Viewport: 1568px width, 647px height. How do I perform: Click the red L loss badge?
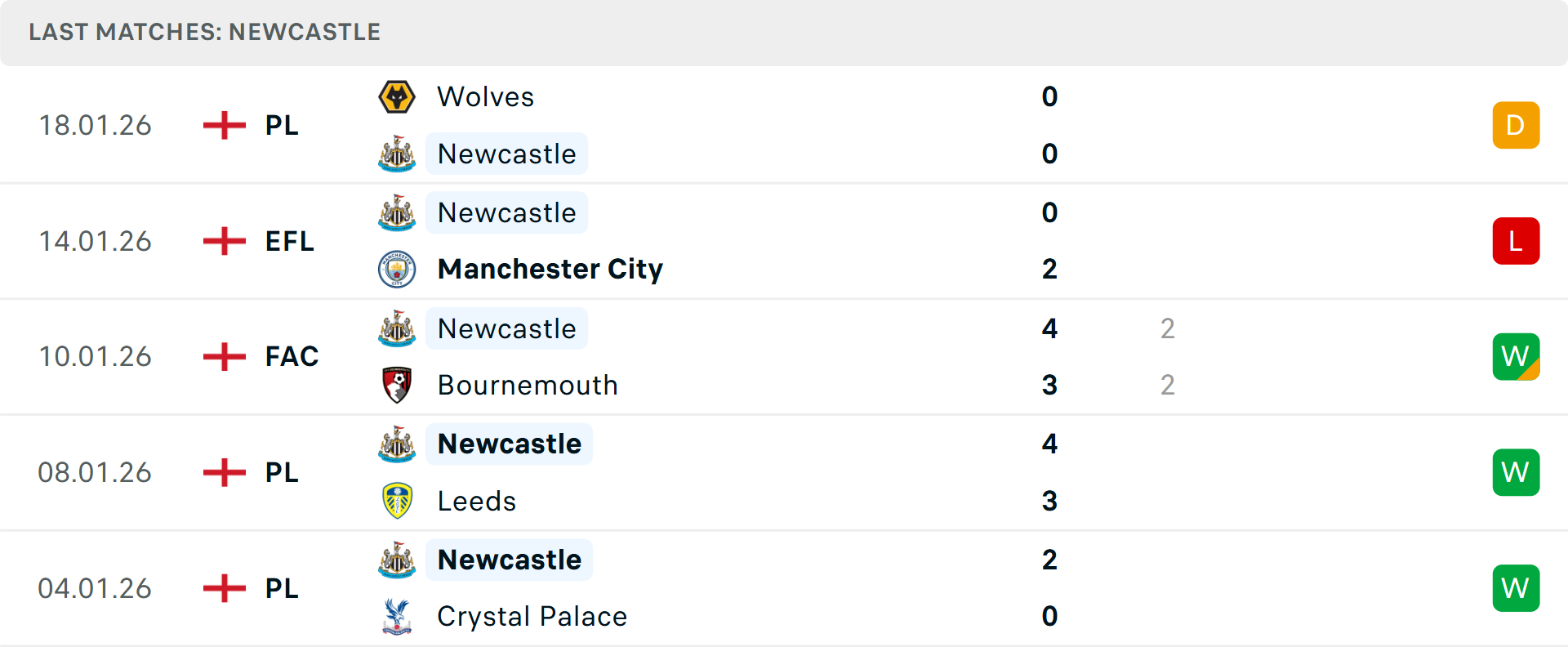point(1516,241)
